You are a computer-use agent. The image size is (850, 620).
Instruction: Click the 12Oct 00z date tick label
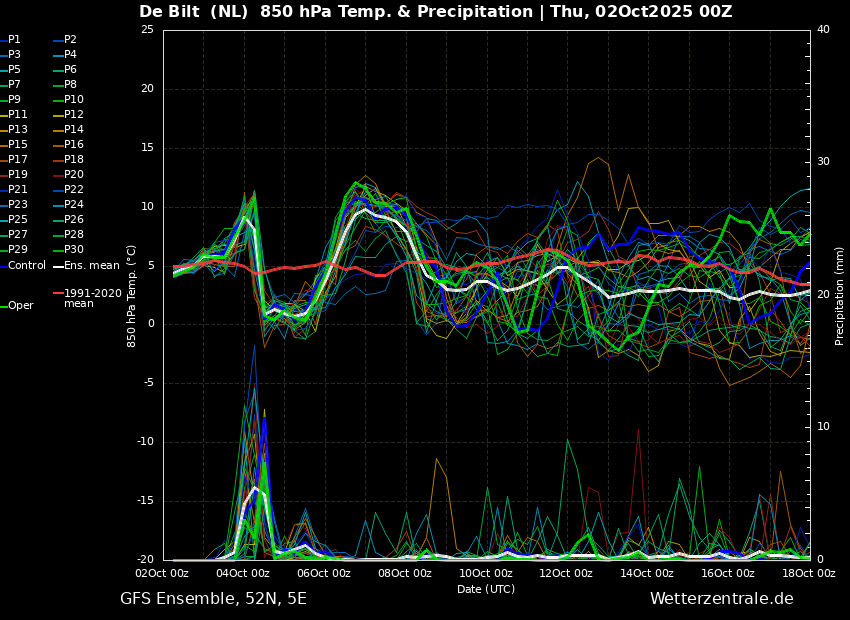point(566,573)
